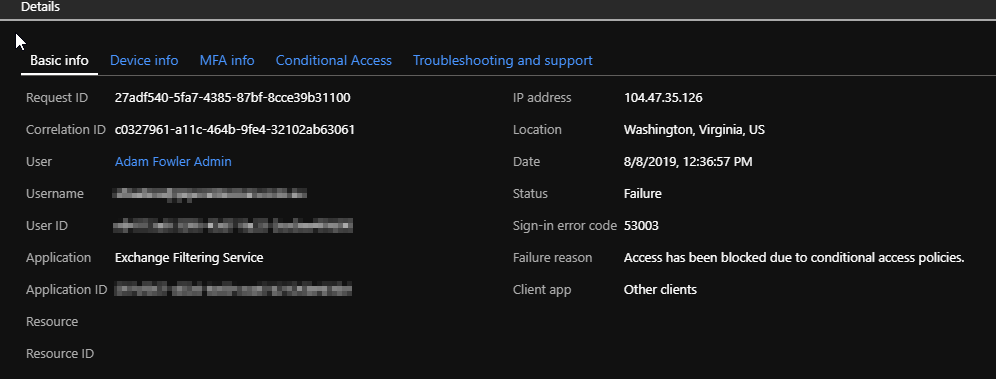Click the Location value Washington, Virginia, US

(694, 130)
